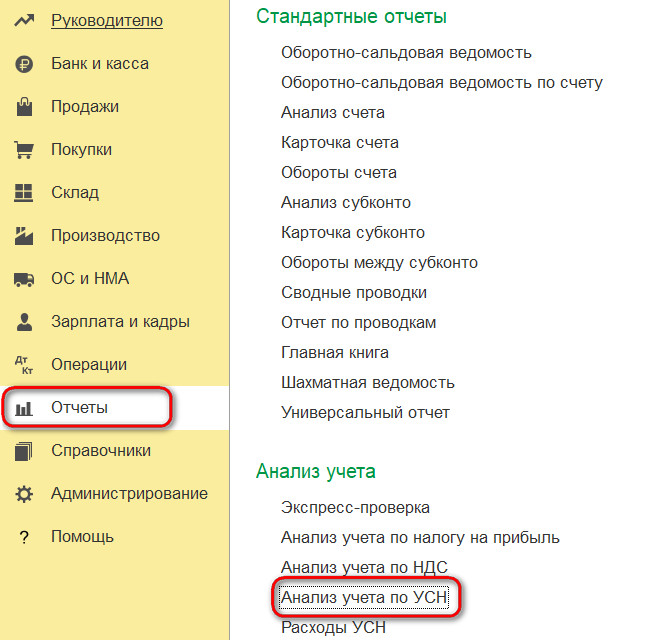The image size is (649, 640).
Task: Open the Банк и касса section
Action: pyautogui.click(x=100, y=64)
